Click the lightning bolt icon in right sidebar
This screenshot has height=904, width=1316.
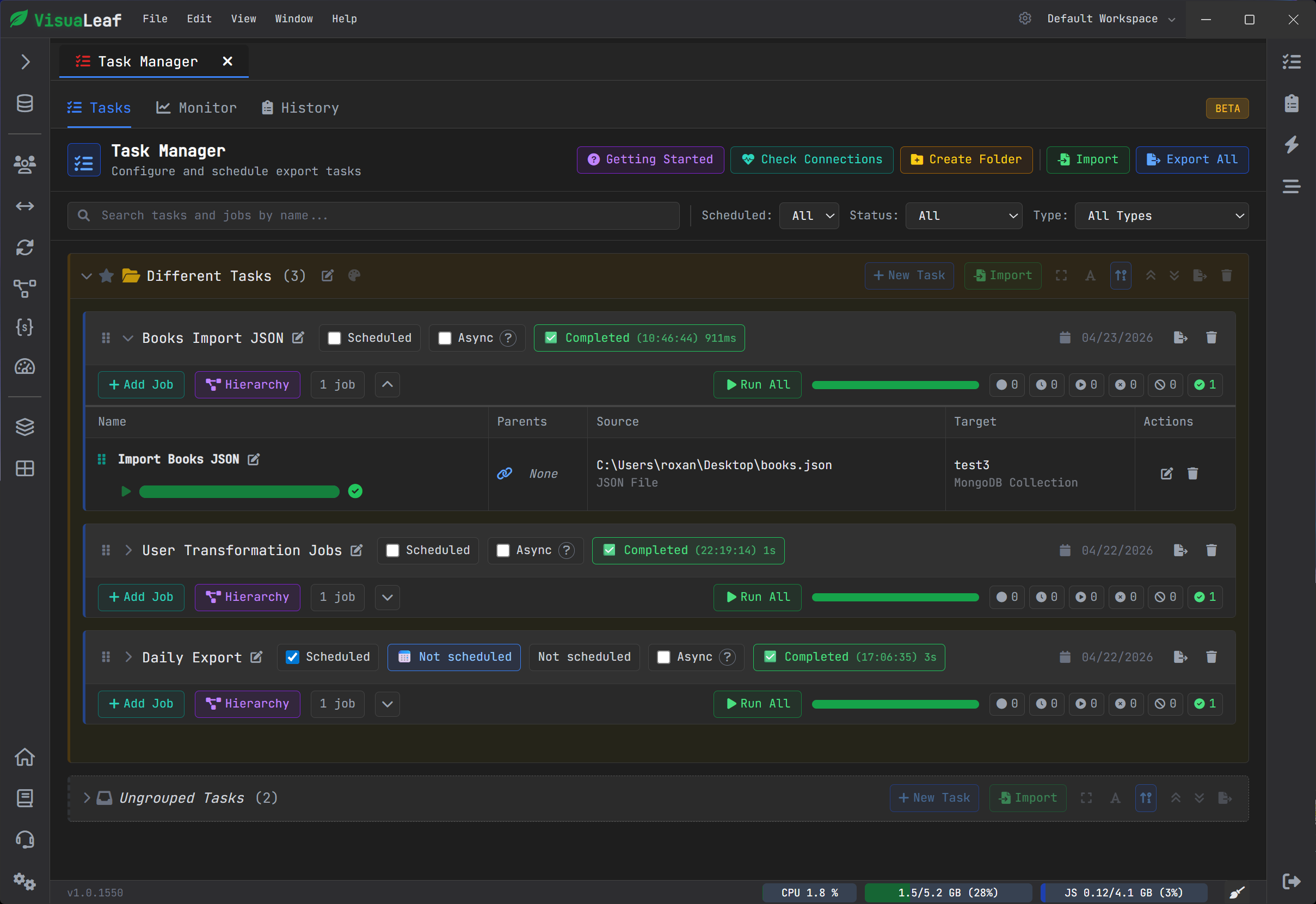click(x=1291, y=144)
